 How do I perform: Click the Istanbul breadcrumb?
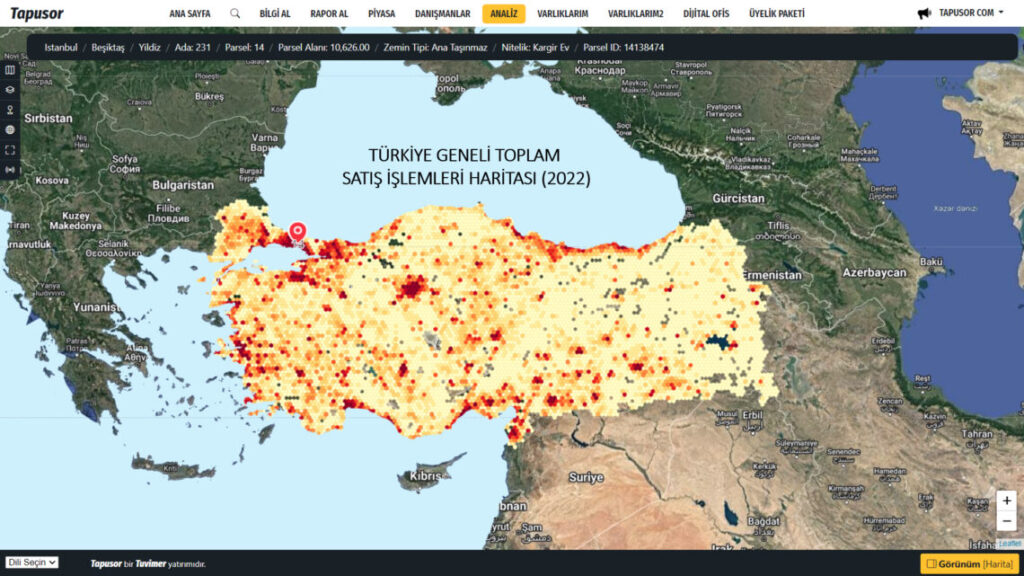click(61, 48)
